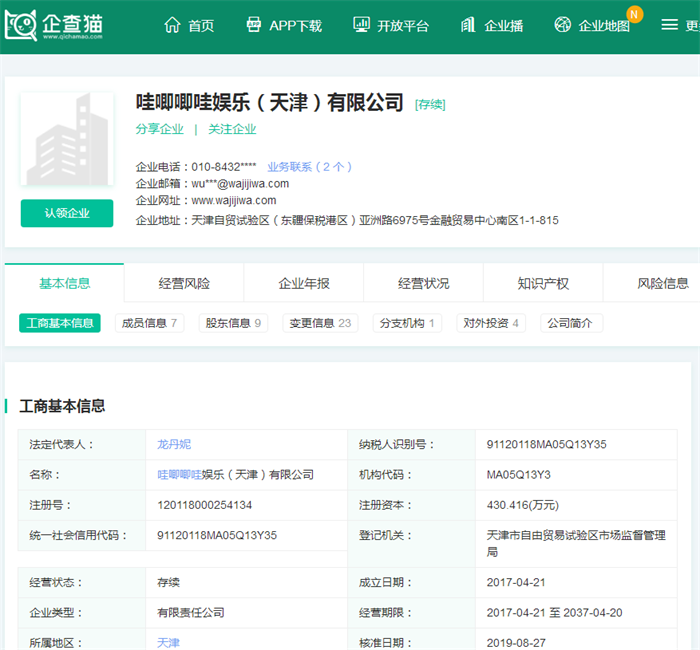This screenshot has width=700, height=650.
Task: Click the 分享企业 link
Action: [x=160, y=129]
